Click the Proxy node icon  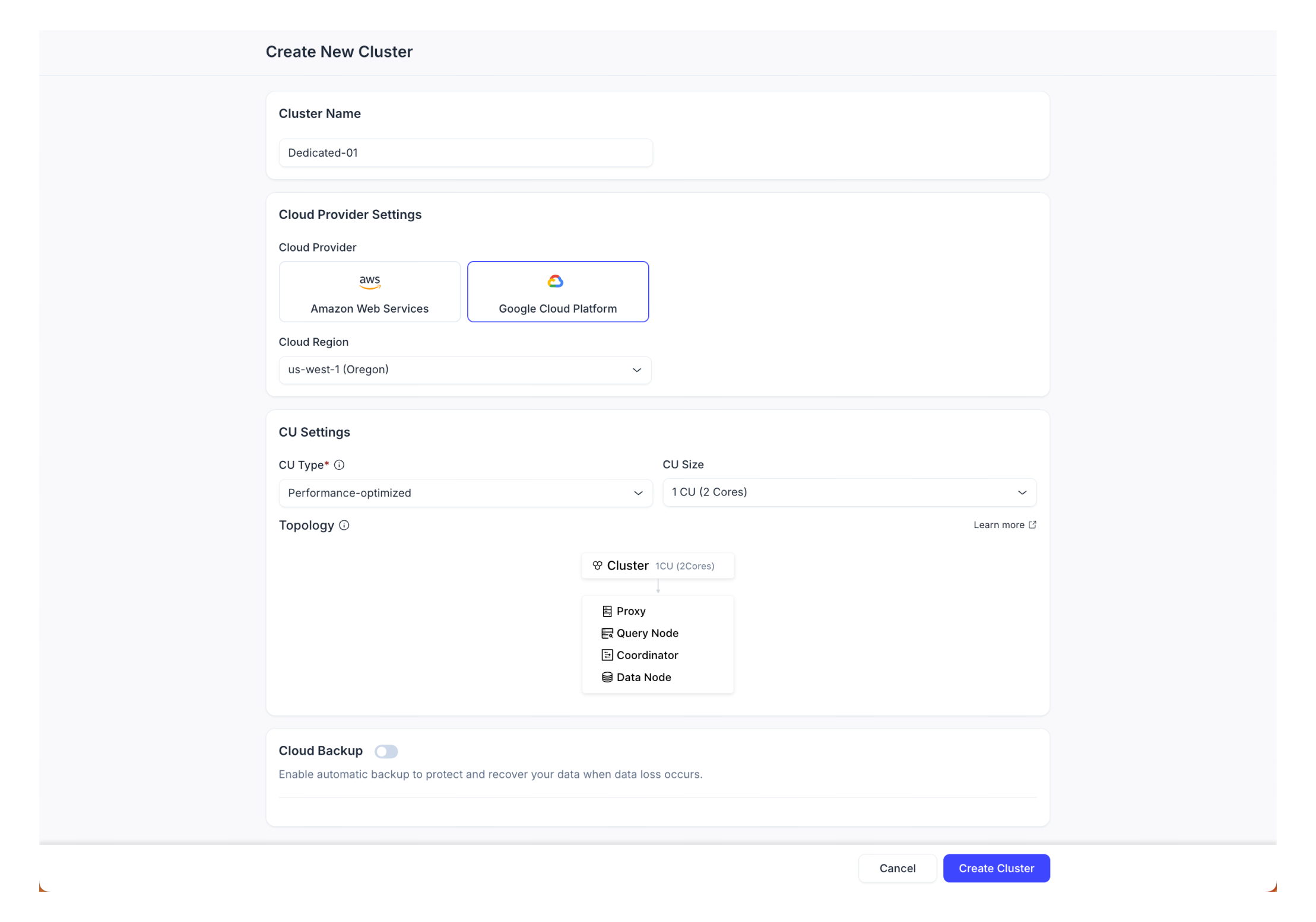tap(607, 611)
